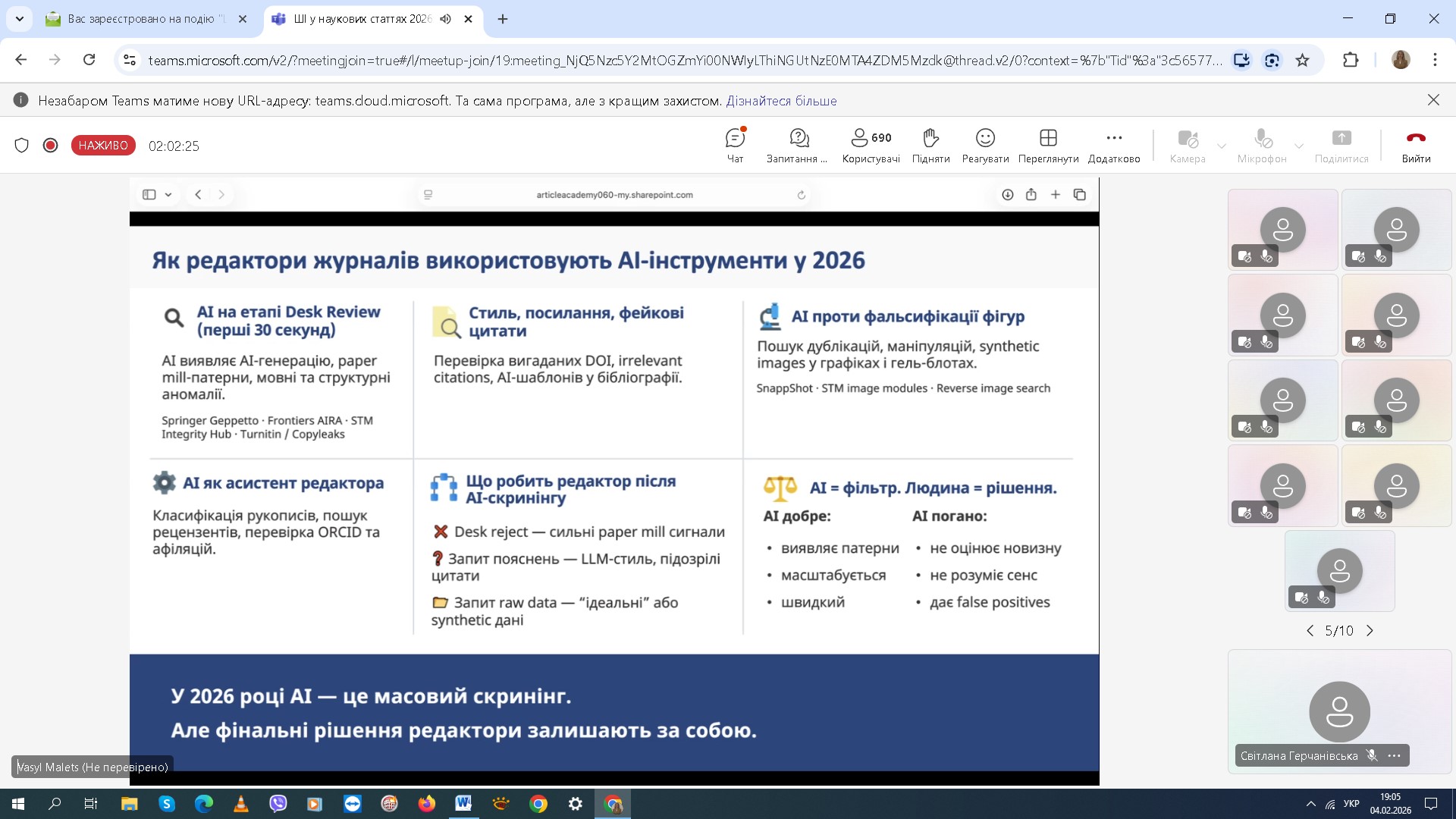Switch to the "Вас зареєстровано на подію" tab
The image size is (1456, 819).
coord(146,19)
